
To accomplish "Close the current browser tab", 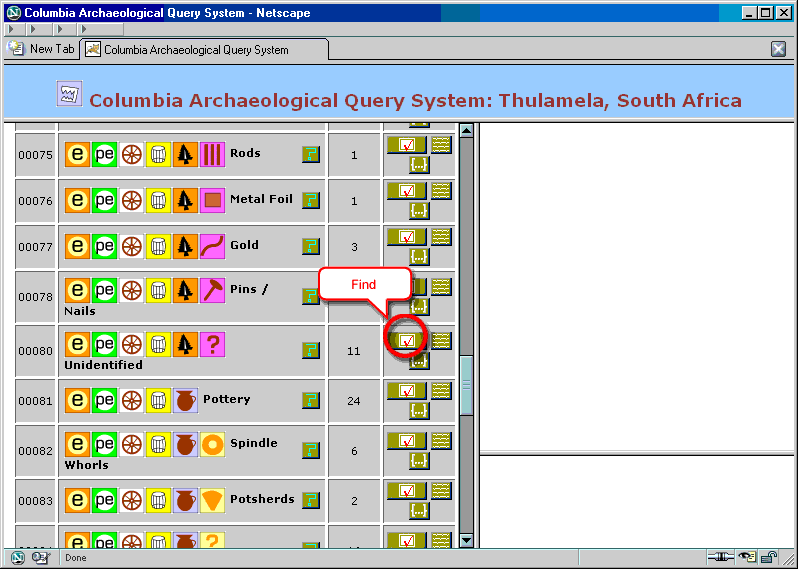I will pyautogui.click(x=778, y=49).
